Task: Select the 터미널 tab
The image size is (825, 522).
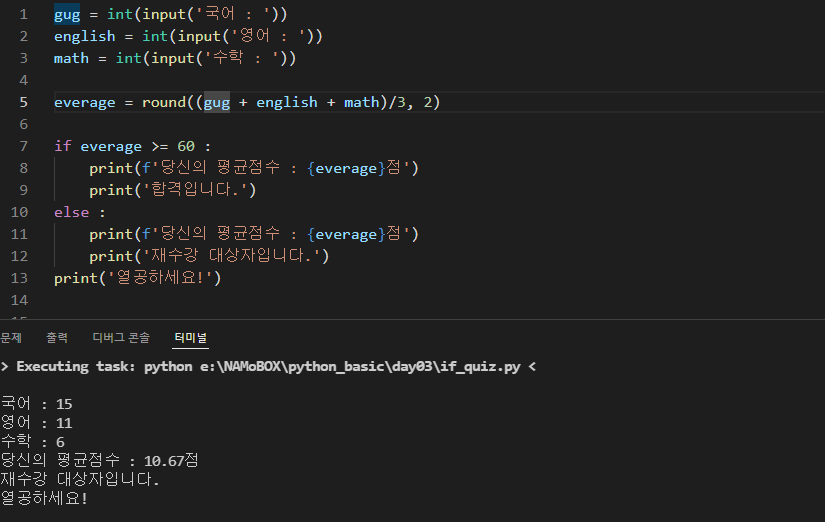Action: (x=191, y=338)
